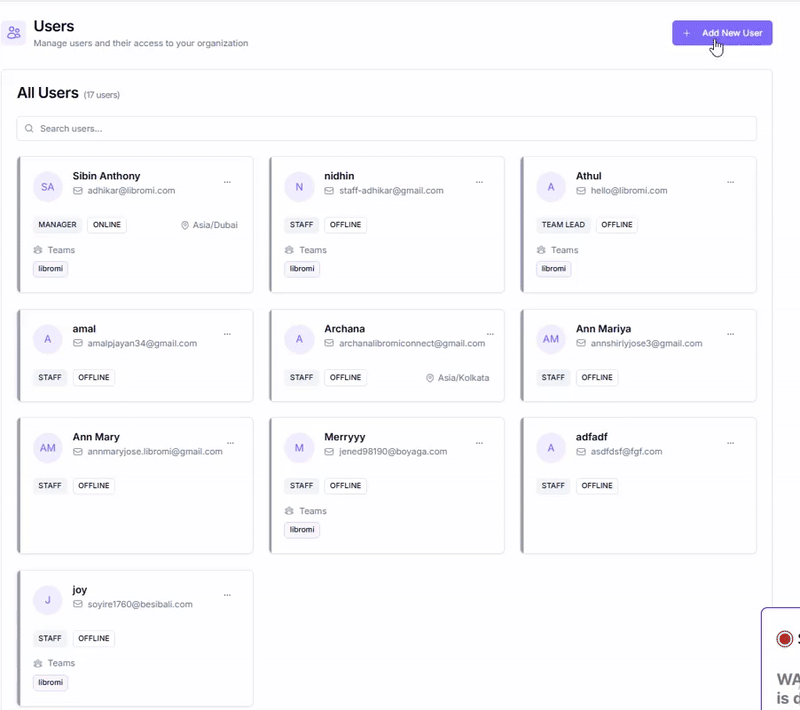The width and height of the screenshot is (800, 710).
Task: Open the more options menu for Athul
Action: coord(730,182)
